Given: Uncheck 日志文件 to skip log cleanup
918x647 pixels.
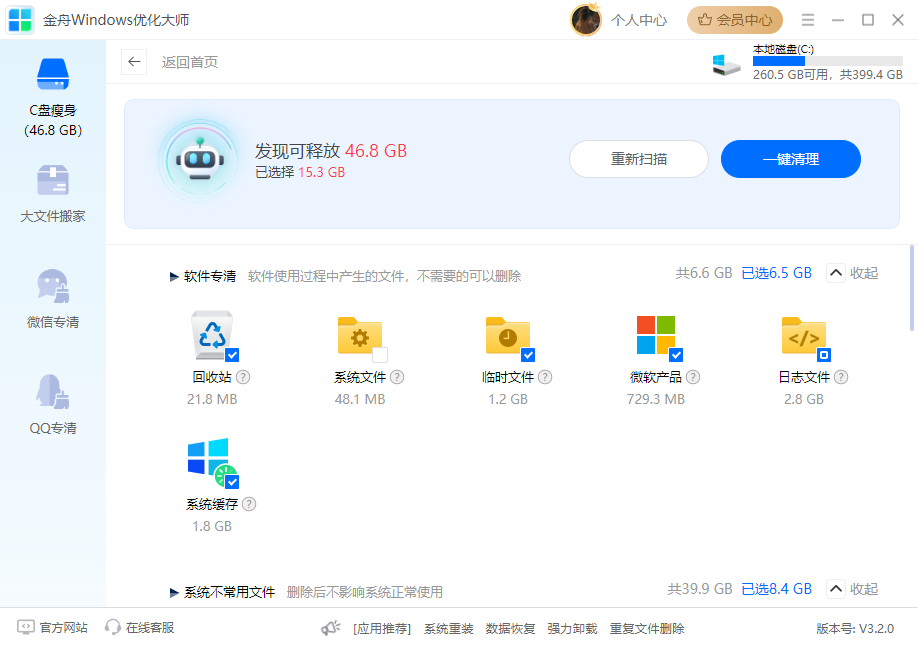Looking at the screenshot, I should pyautogui.click(x=822, y=355).
